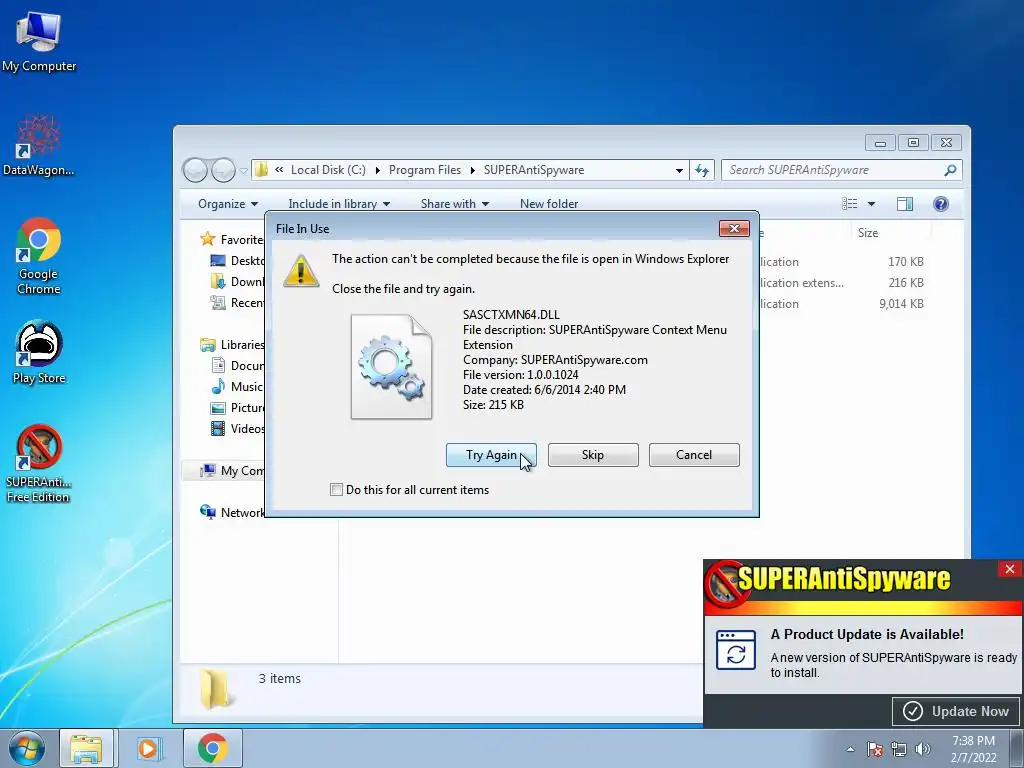Click Skip in File In Use dialog
This screenshot has height=768, width=1024.
coord(593,455)
